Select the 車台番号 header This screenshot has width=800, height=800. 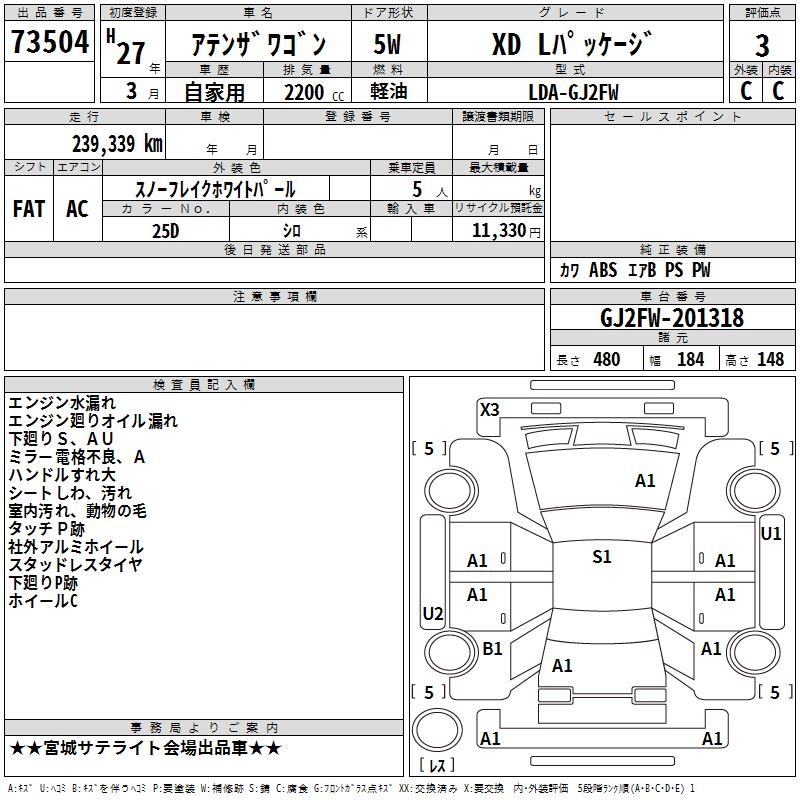point(673,296)
